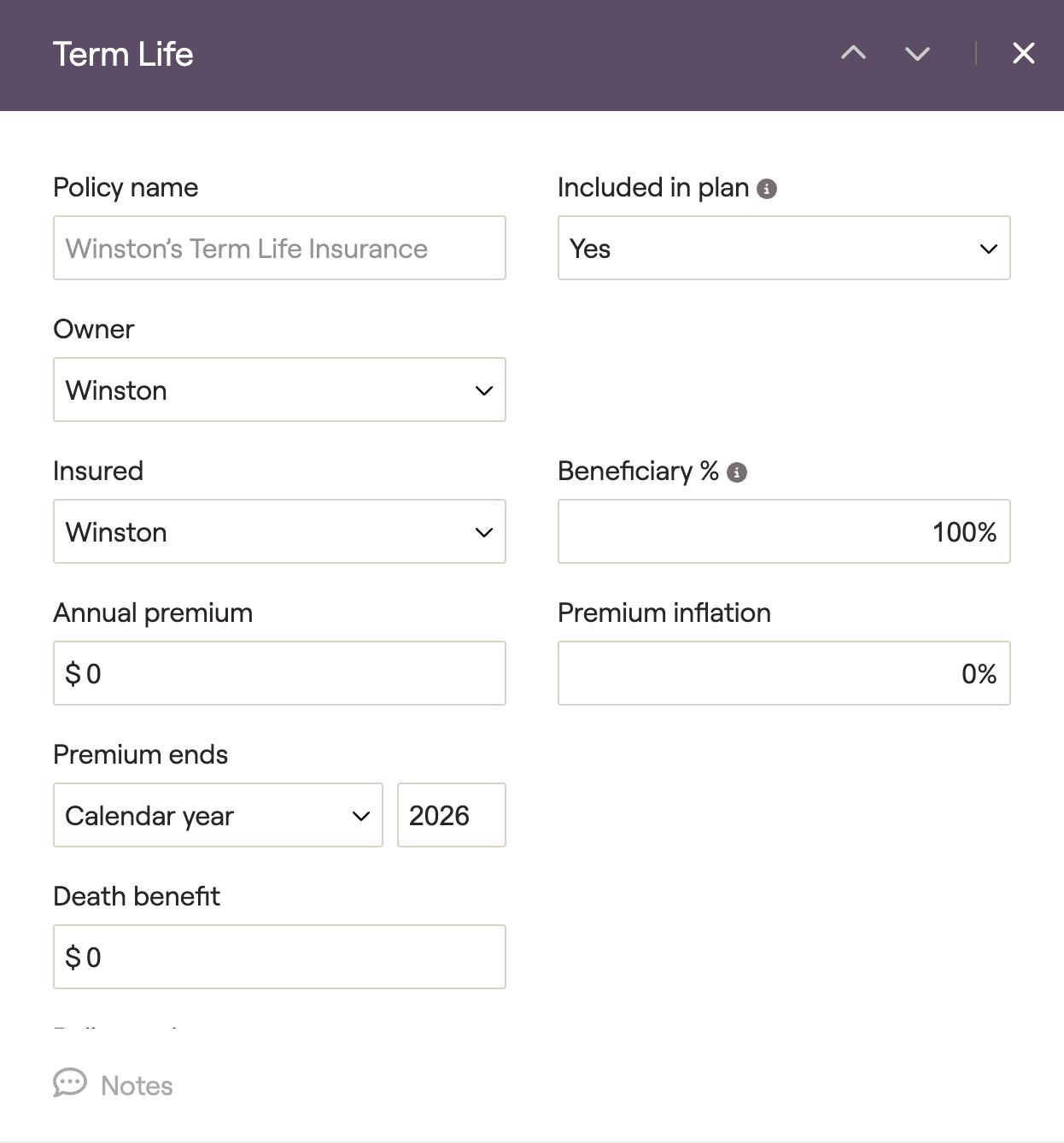This screenshot has height=1143, width=1064.
Task: Focus the Beneficiary % input field
Action: point(783,531)
